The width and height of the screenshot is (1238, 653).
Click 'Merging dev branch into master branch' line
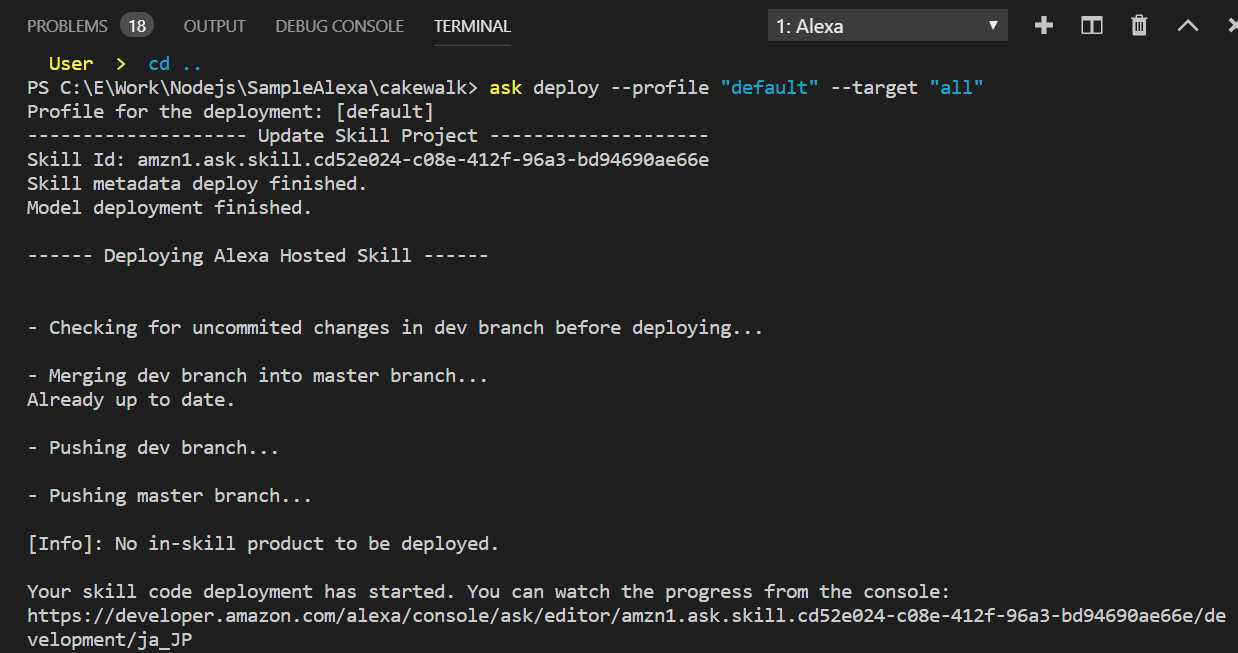[258, 376]
